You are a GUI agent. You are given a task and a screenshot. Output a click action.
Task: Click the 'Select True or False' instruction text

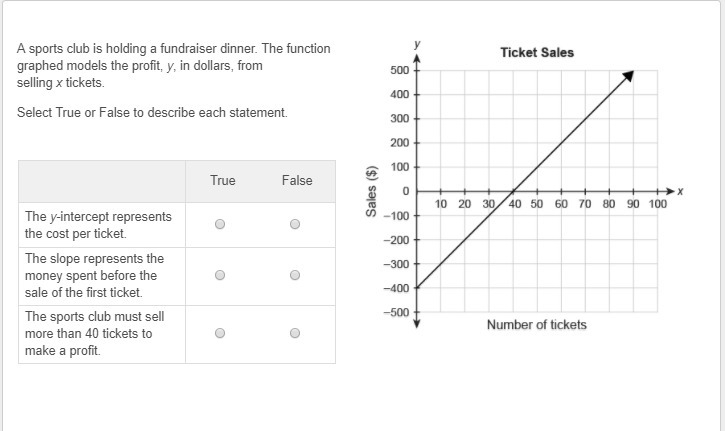pyautogui.click(x=152, y=112)
